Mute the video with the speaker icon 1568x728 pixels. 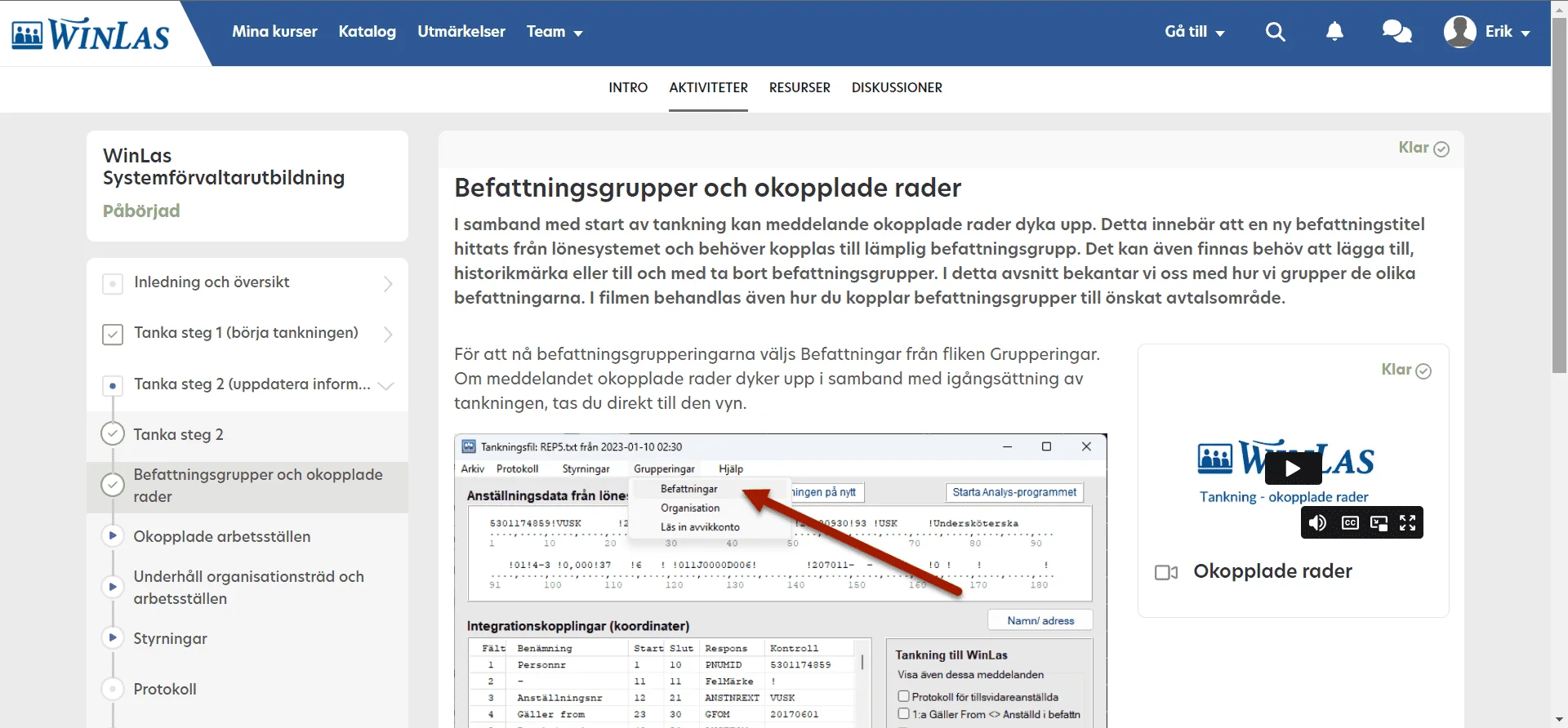click(x=1317, y=523)
